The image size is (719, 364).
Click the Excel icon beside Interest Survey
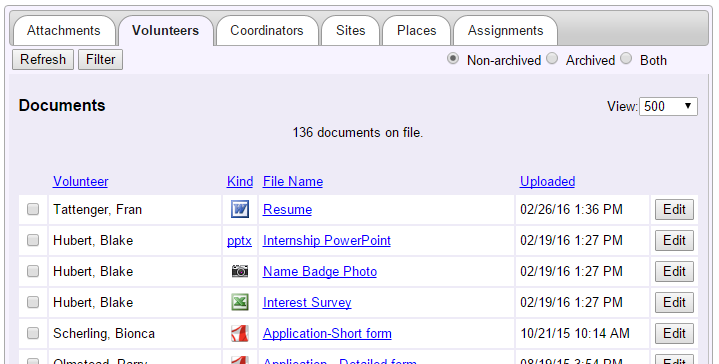pos(240,303)
